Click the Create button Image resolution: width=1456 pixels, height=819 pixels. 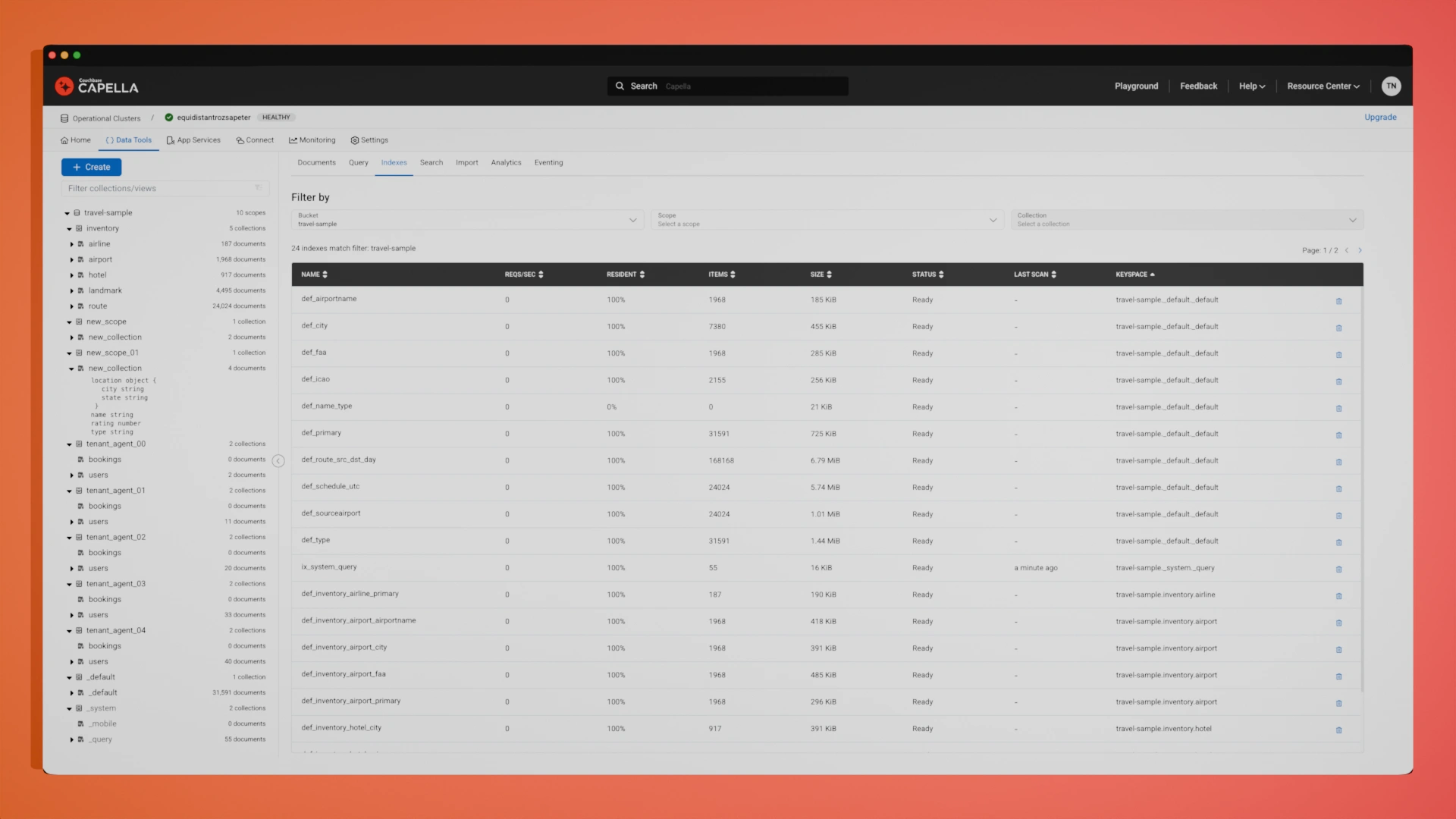pos(91,167)
